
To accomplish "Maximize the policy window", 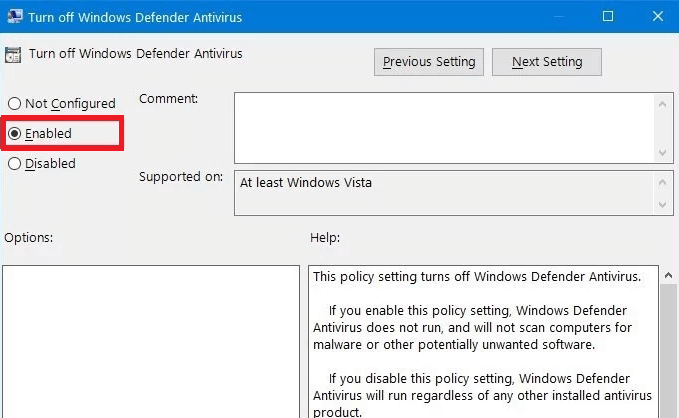I will pyautogui.click(x=608, y=16).
